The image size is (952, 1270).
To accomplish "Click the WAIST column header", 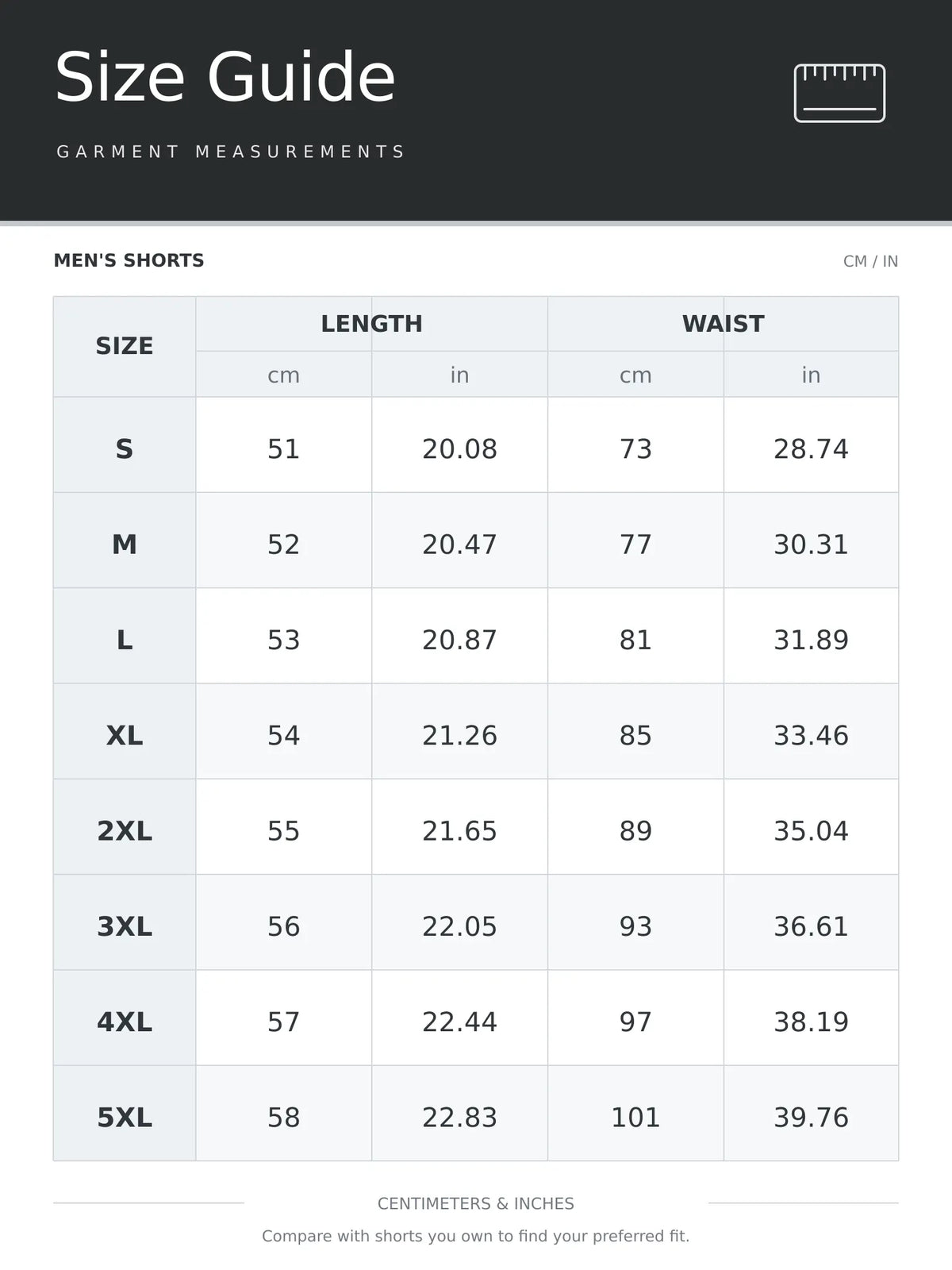I will click(x=723, y=324).
